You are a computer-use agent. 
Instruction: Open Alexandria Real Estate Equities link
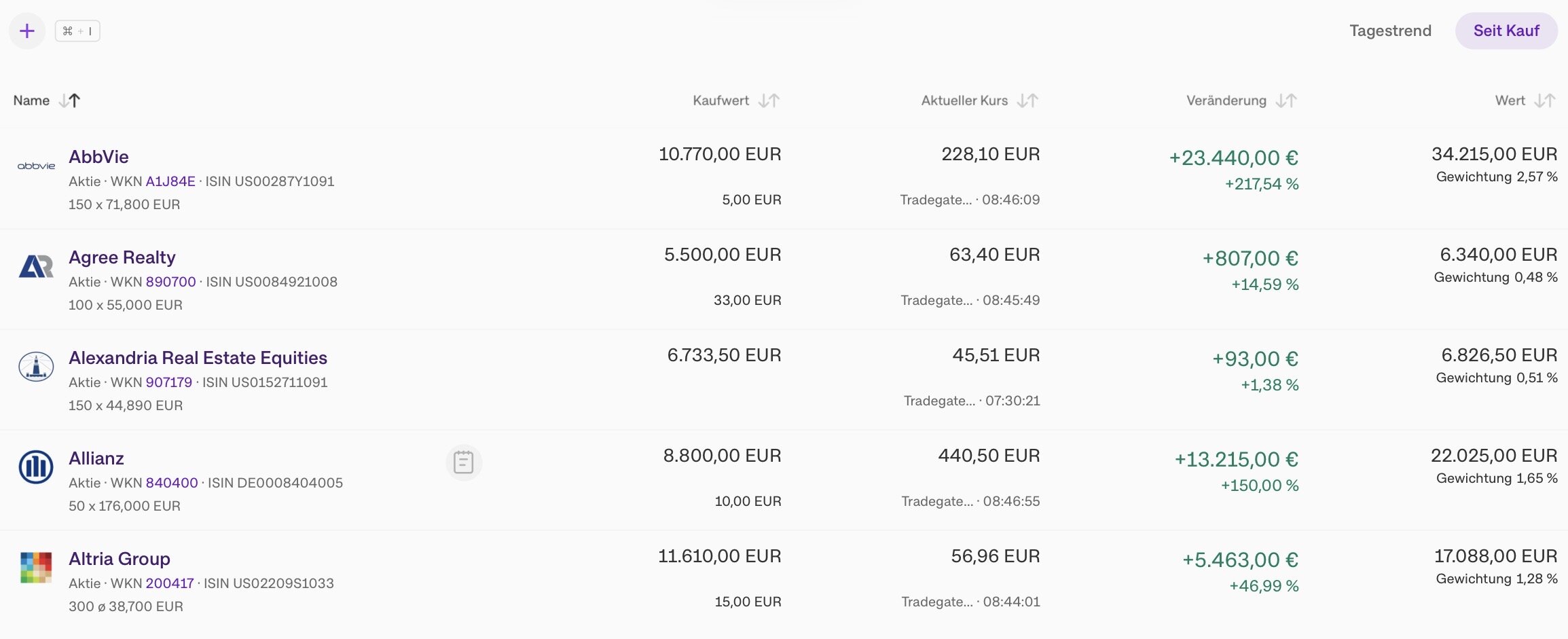(x=198, y=358)
